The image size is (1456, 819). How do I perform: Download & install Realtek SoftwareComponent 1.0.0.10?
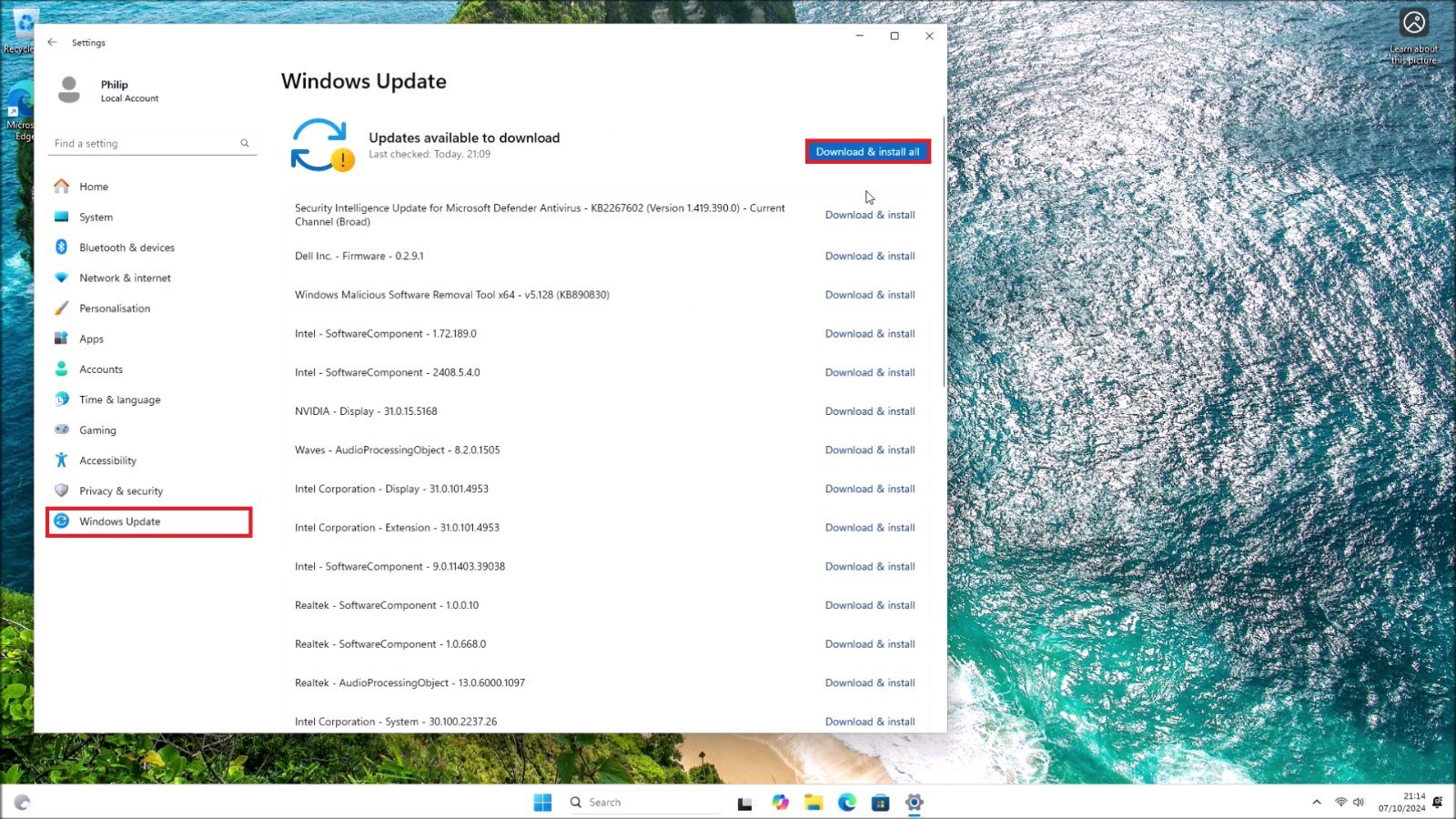pos(870,605)
